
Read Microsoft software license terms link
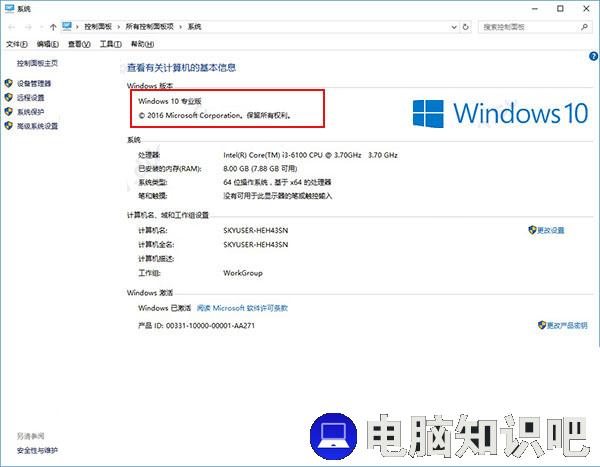(242, 308)
